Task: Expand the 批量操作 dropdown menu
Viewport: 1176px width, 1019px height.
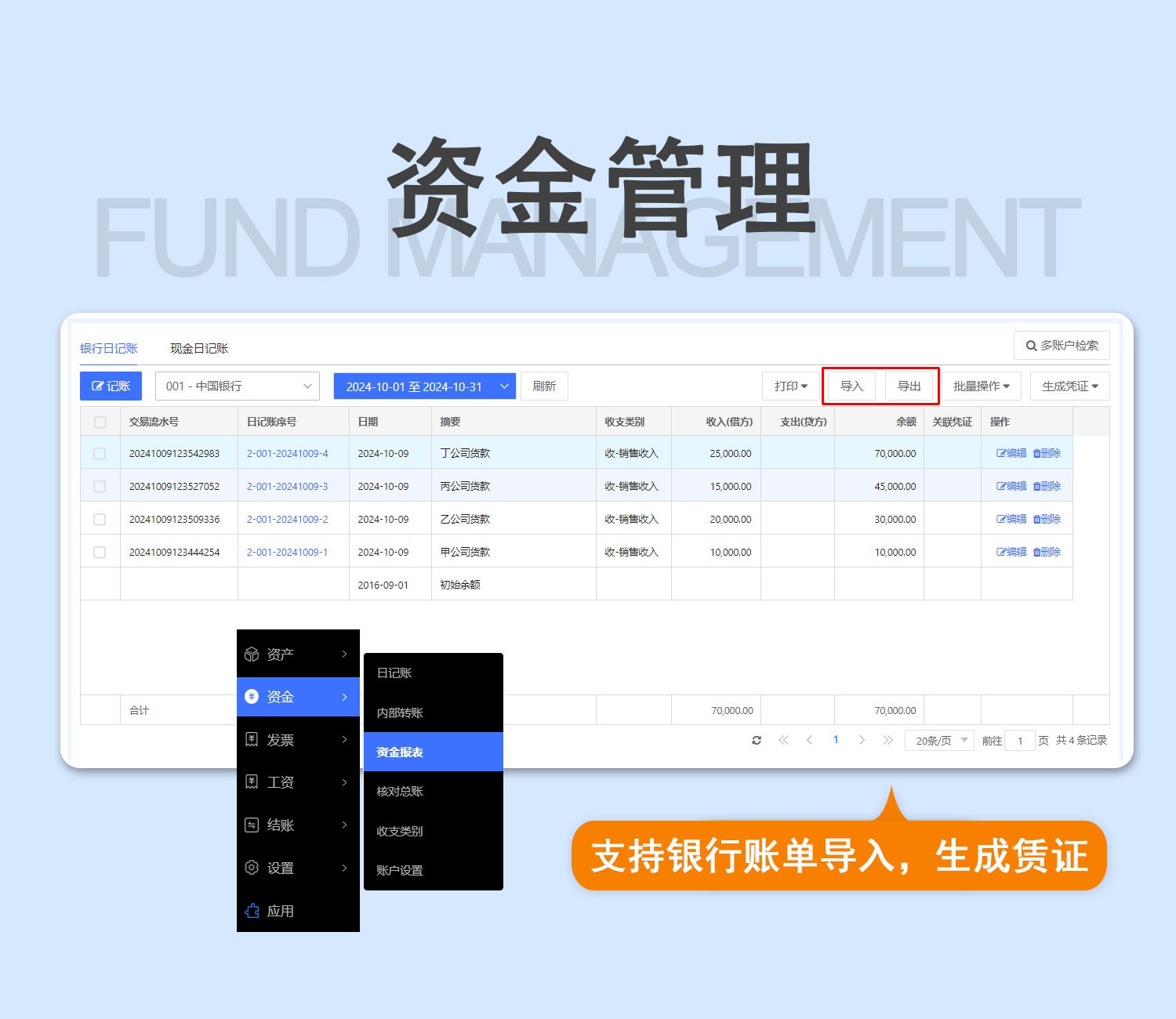Action: (981, 386)
